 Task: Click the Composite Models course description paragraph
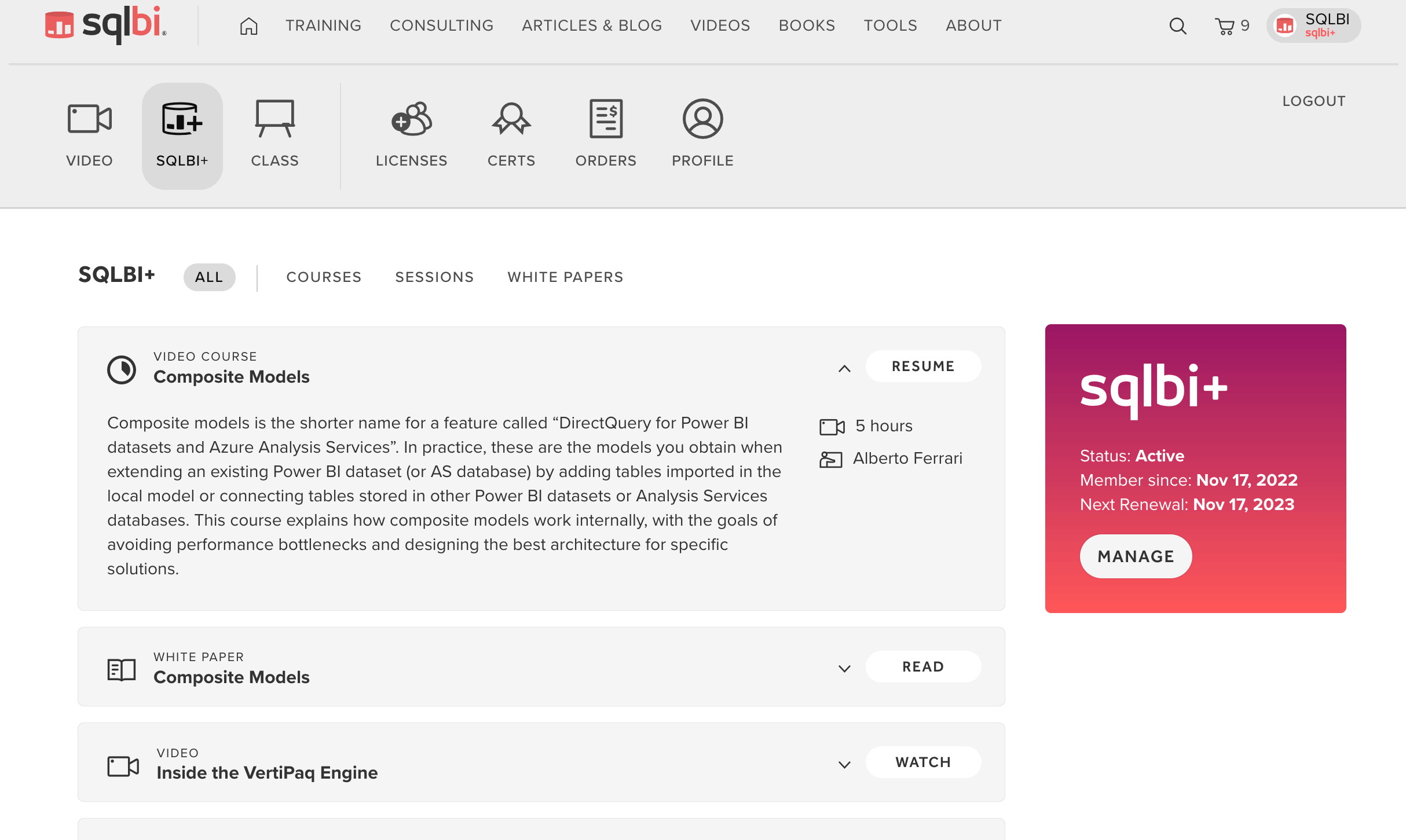(445, 496)
